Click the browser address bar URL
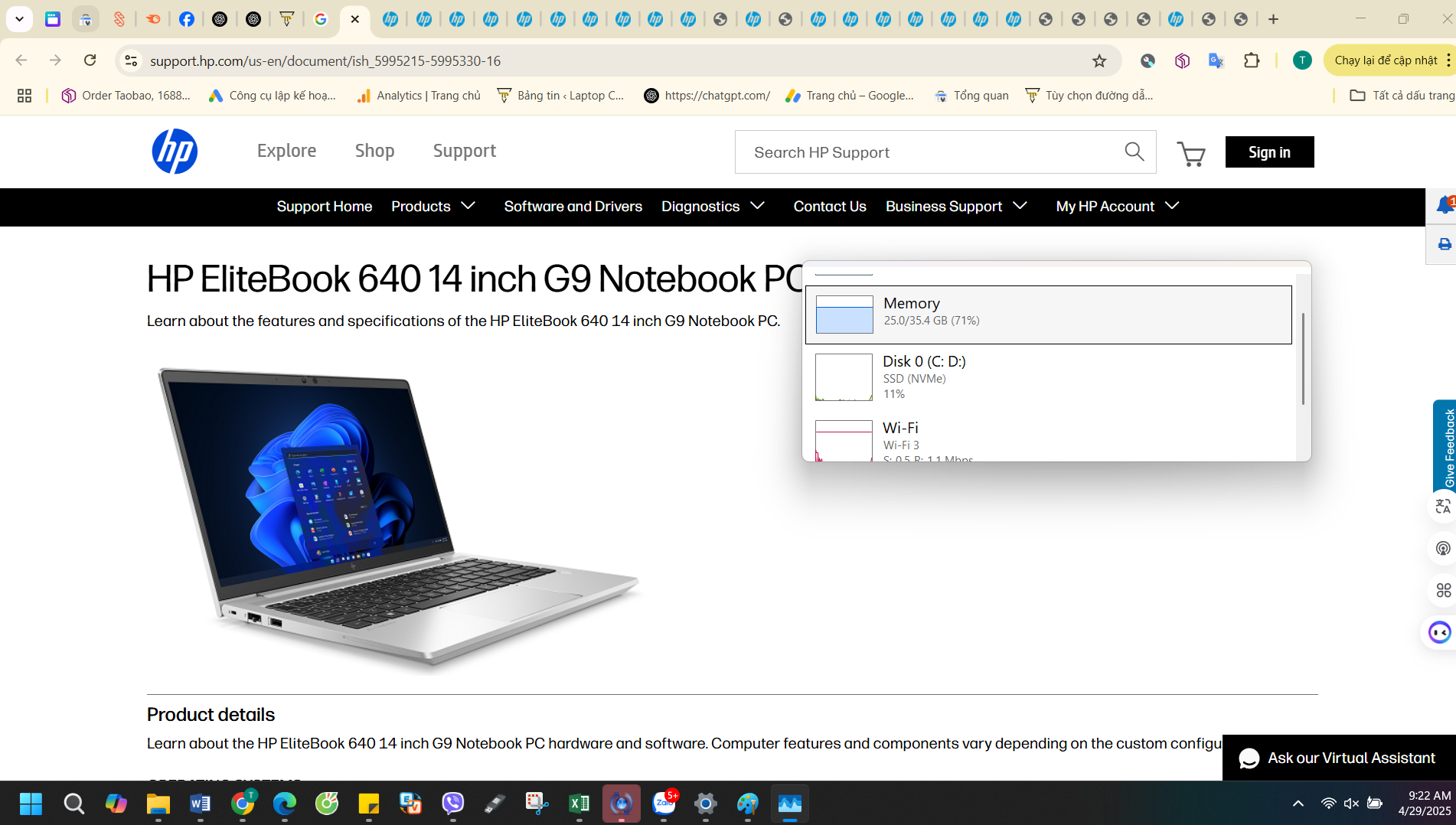Image resolution: width=1456 pixels, height=825 pixels. (325, 60)
